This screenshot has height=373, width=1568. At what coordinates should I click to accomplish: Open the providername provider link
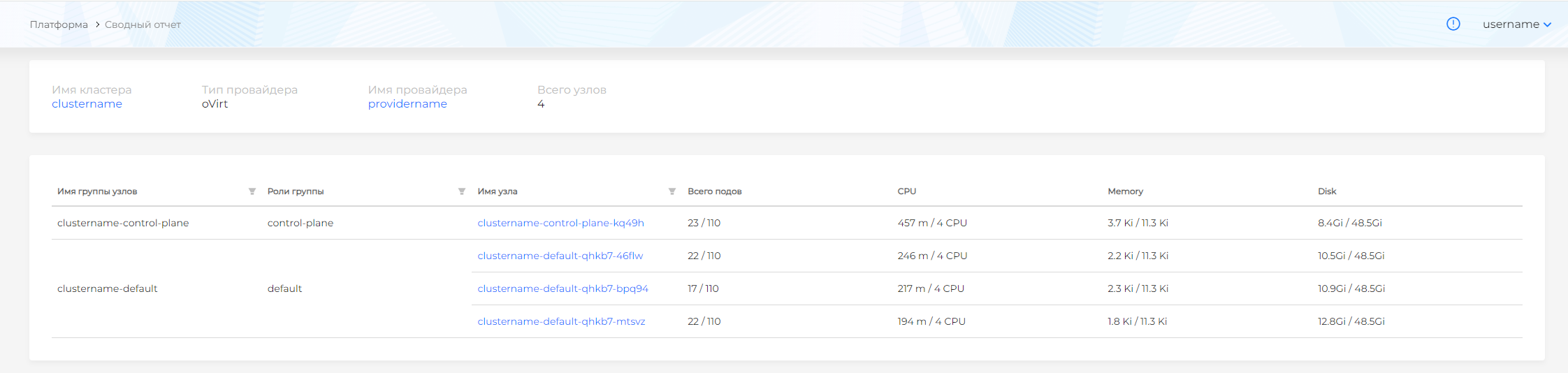(x=407, y=104)
